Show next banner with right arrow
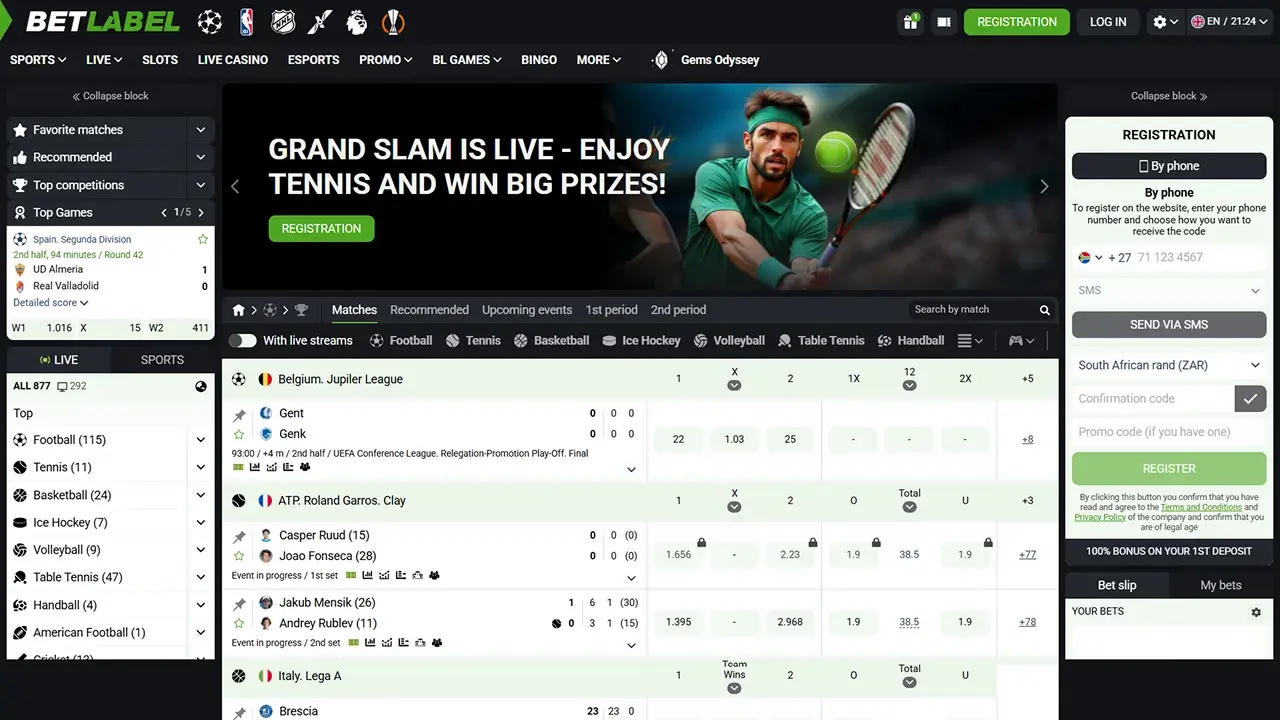 (x=1044, y=186)
